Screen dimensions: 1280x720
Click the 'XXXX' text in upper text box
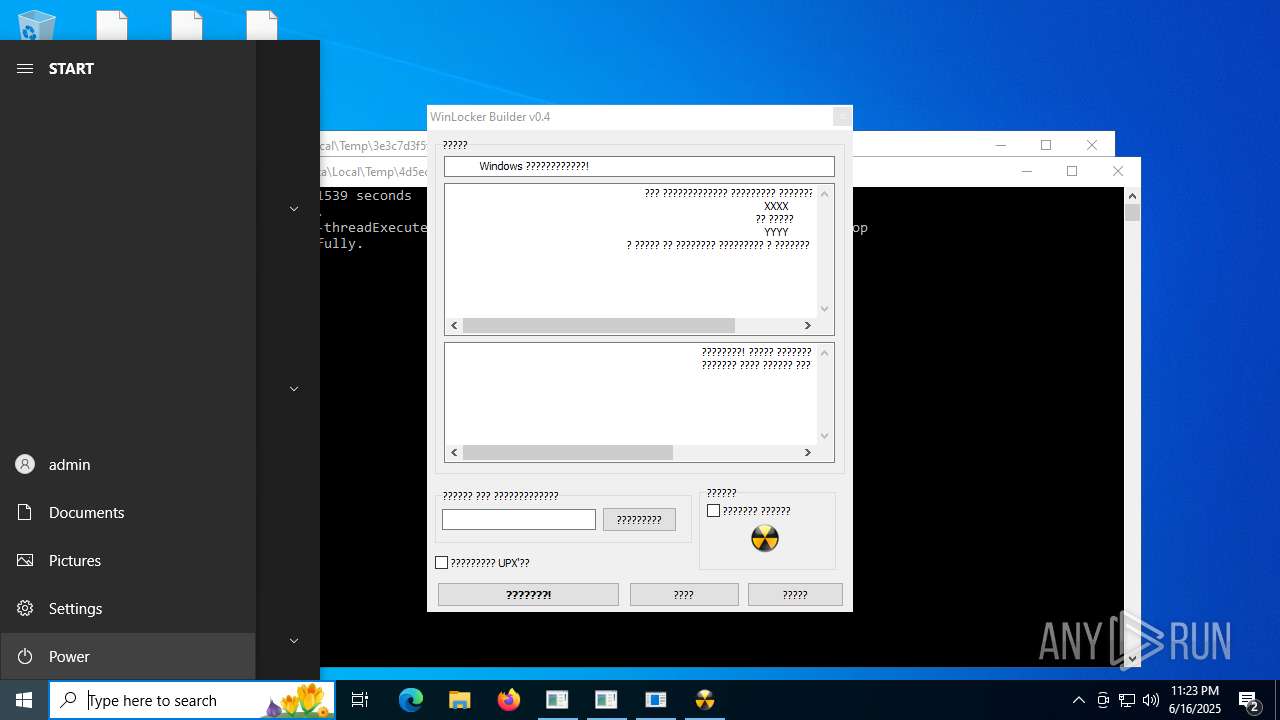coord(776,206)
